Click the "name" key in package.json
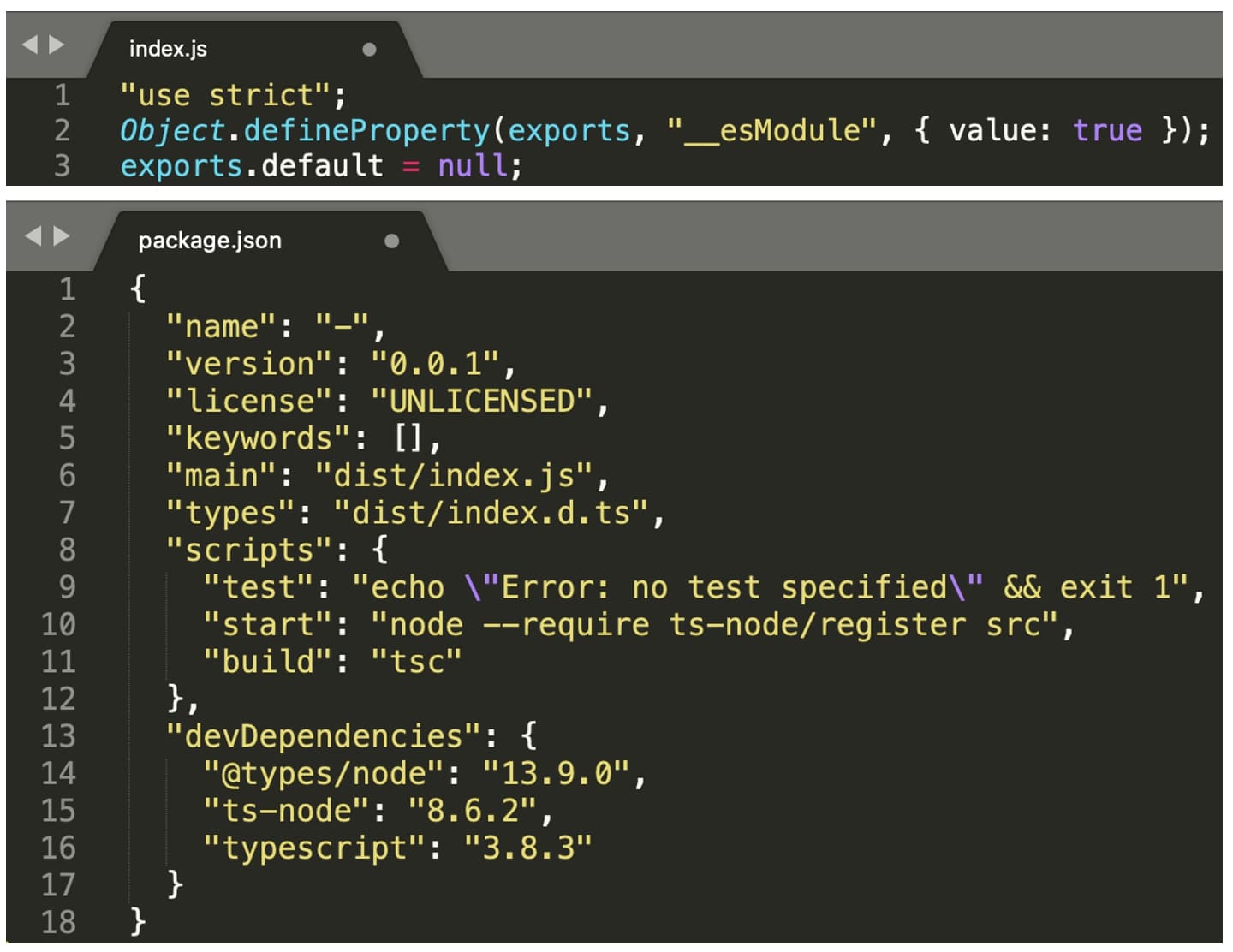Screen dimensions: 1233x952 point(221,327)
